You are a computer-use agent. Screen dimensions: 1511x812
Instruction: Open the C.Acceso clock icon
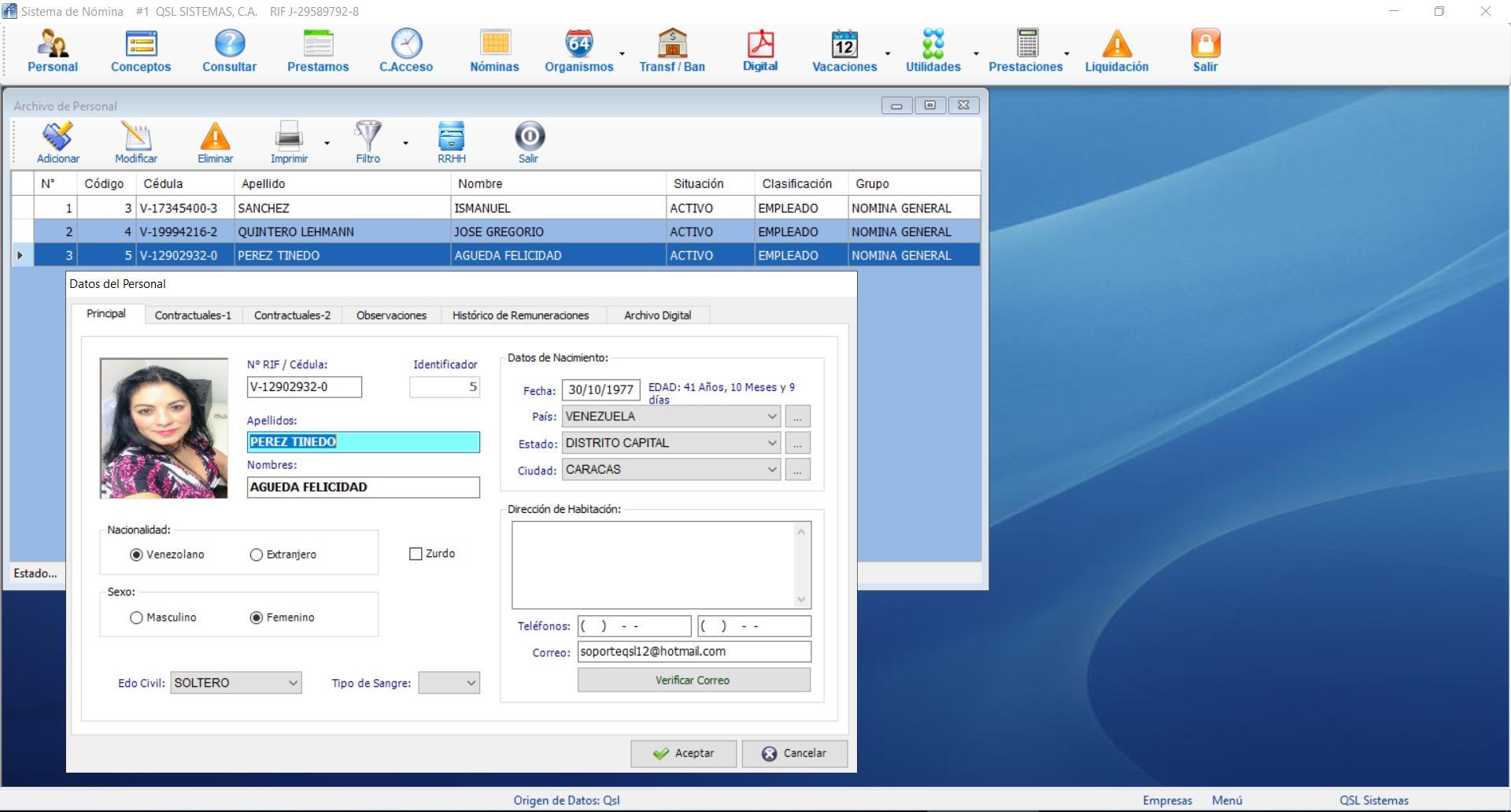tap(406, 51)
